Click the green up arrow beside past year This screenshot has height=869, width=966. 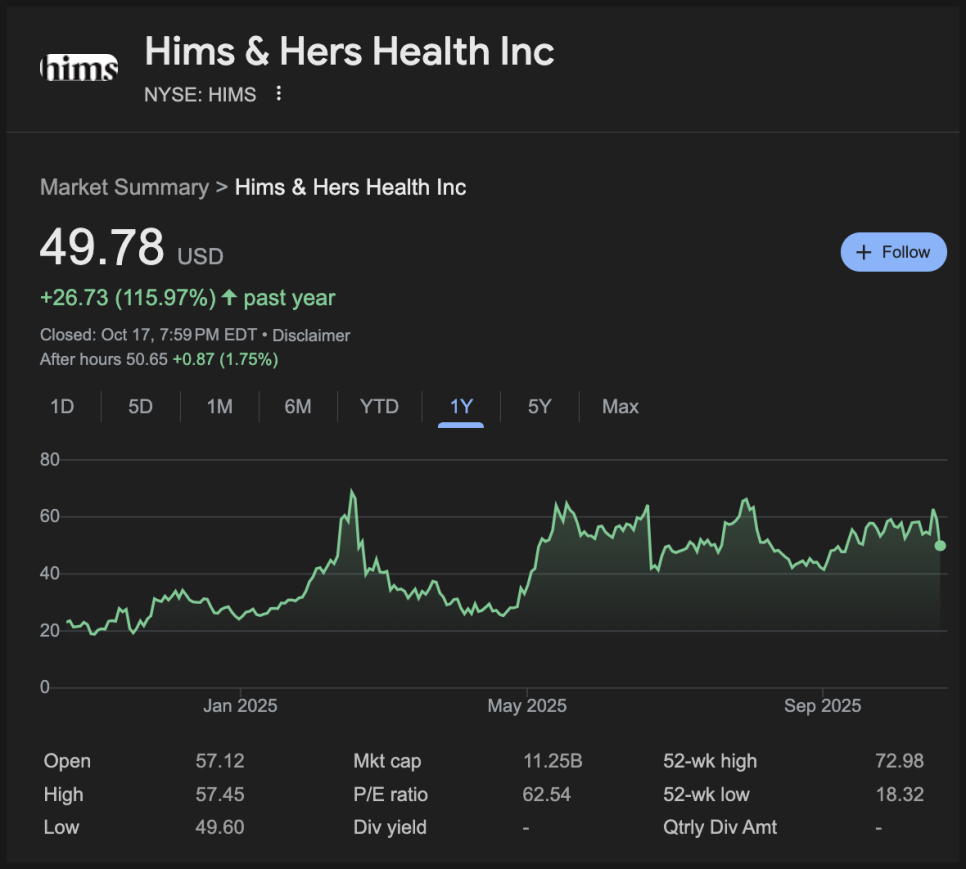229,298
